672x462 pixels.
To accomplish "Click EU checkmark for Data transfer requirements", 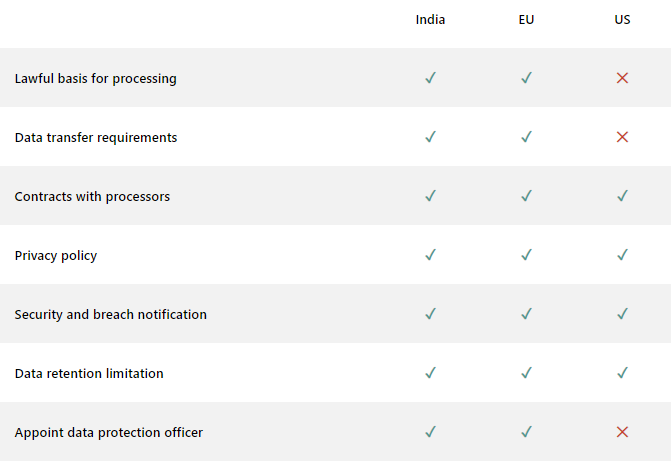I will click(x=526, y=137).
